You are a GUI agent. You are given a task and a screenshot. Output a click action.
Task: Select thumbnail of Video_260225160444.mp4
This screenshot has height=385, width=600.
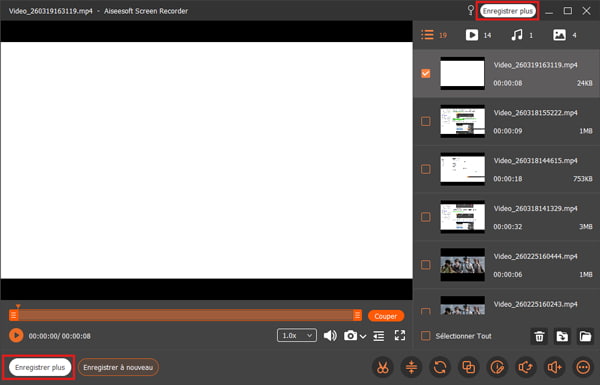(462, 265)
